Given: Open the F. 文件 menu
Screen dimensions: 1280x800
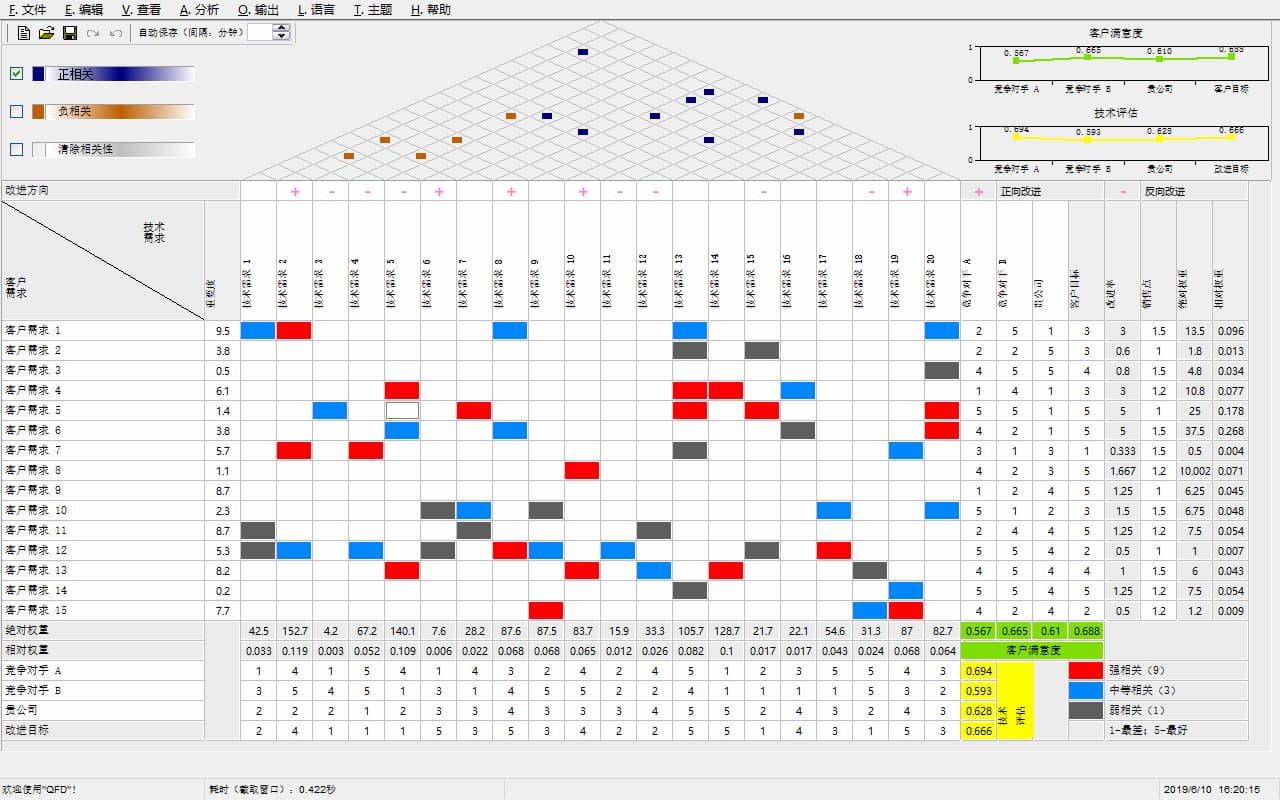Looking at the screenshot, I should 27,10.
